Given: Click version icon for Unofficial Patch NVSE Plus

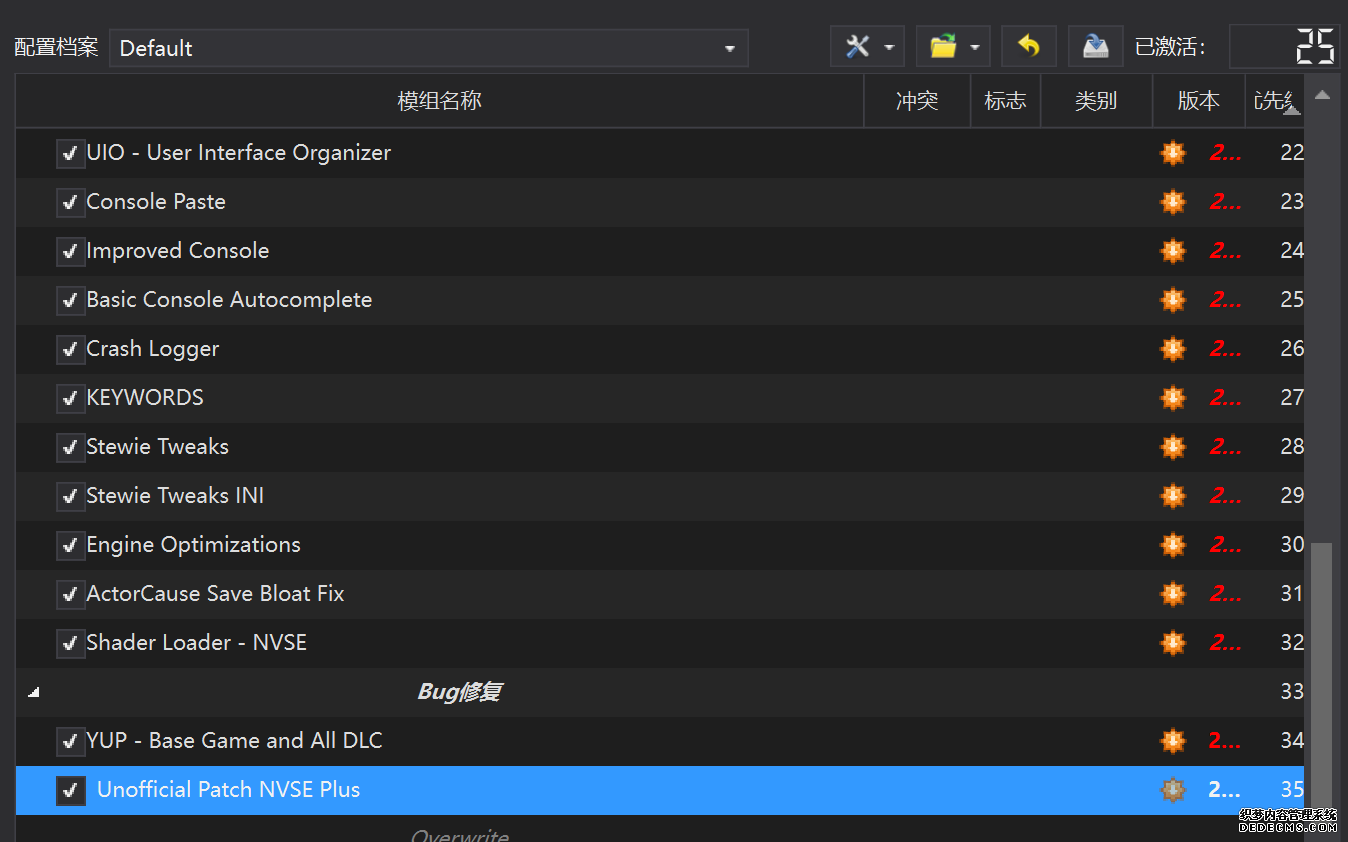Looking at the screenshot, I should (1172, 790).
